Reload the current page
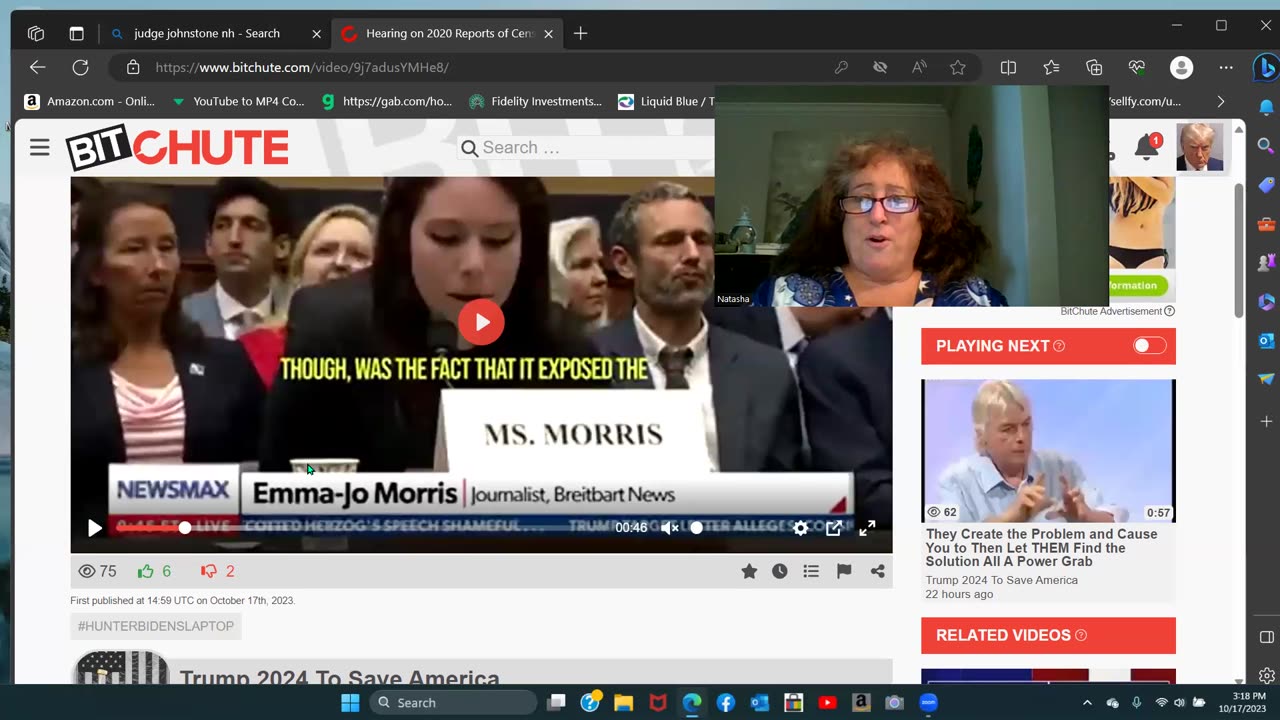 tap(80, 67)
